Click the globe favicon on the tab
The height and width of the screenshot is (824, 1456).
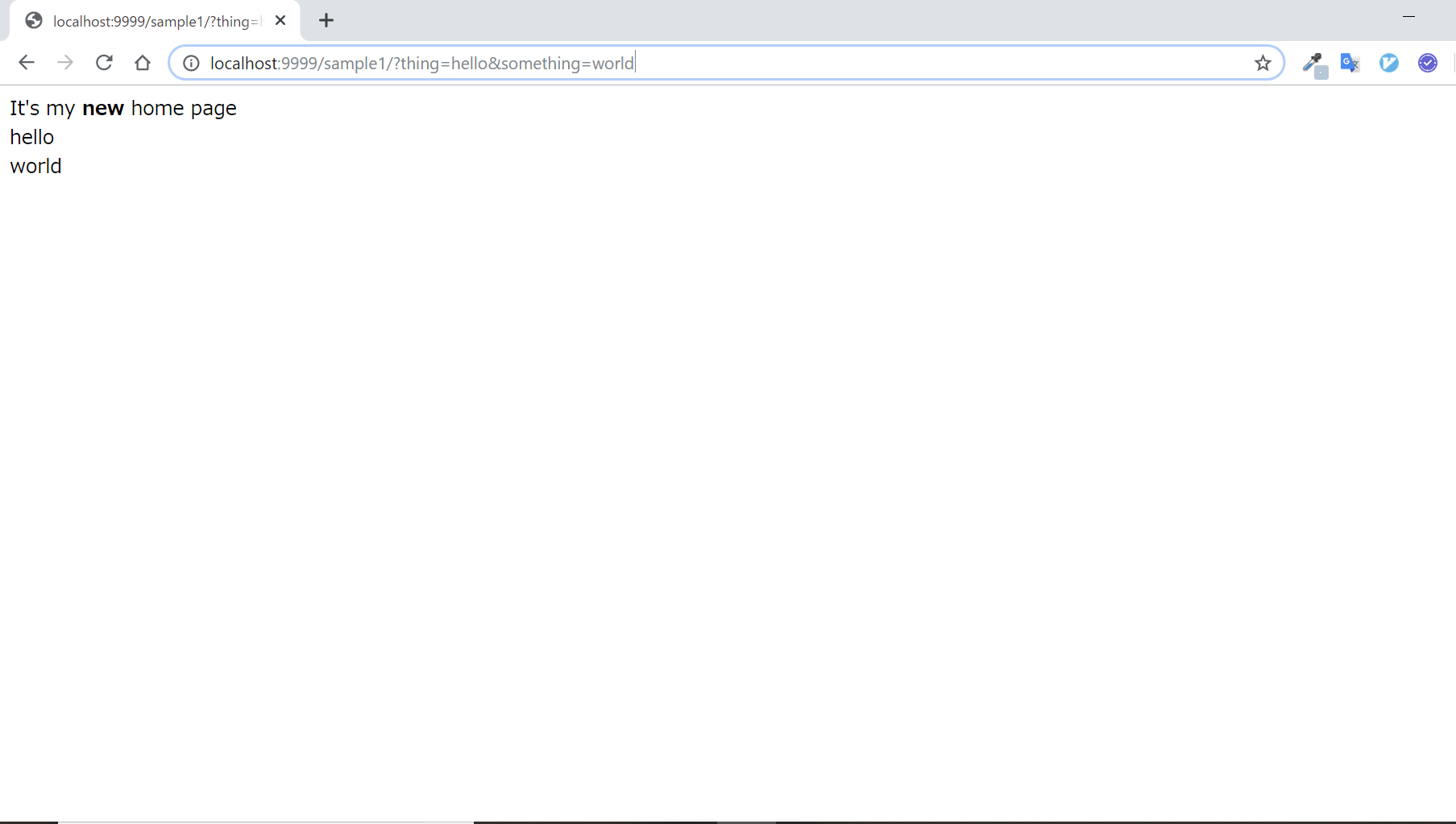(x=33, y=20)
